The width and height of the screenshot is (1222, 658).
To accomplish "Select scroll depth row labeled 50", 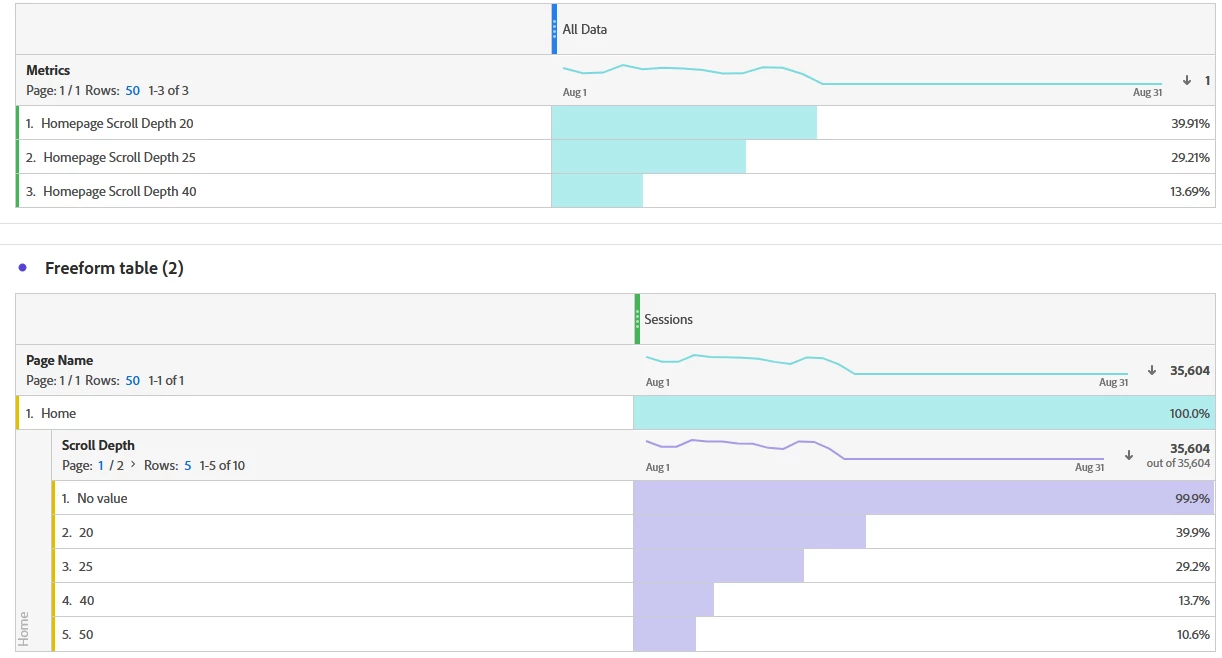I will point(634,634).
